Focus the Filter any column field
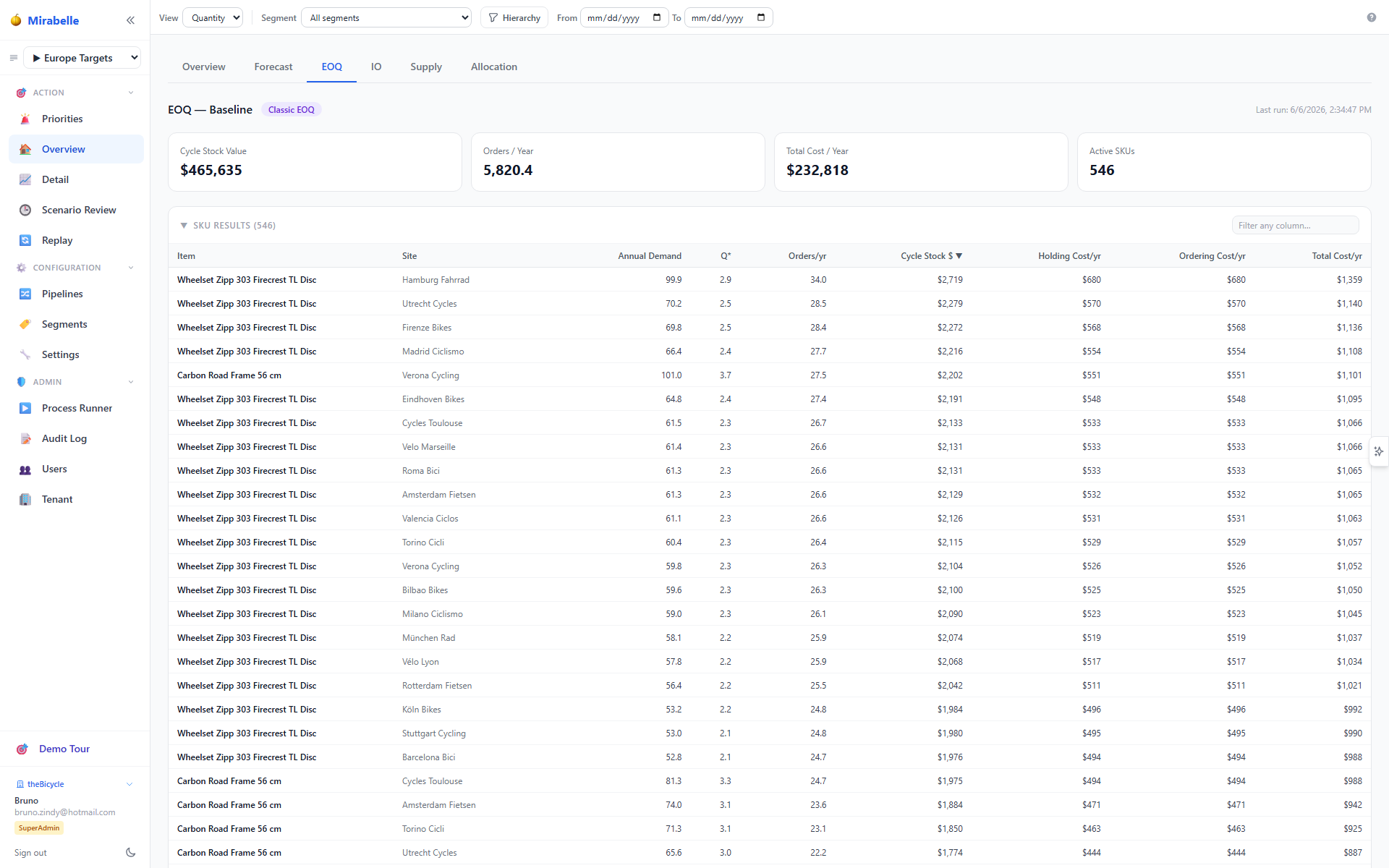The height and width of the screenshot is (868, 1389). (1295, 226)
